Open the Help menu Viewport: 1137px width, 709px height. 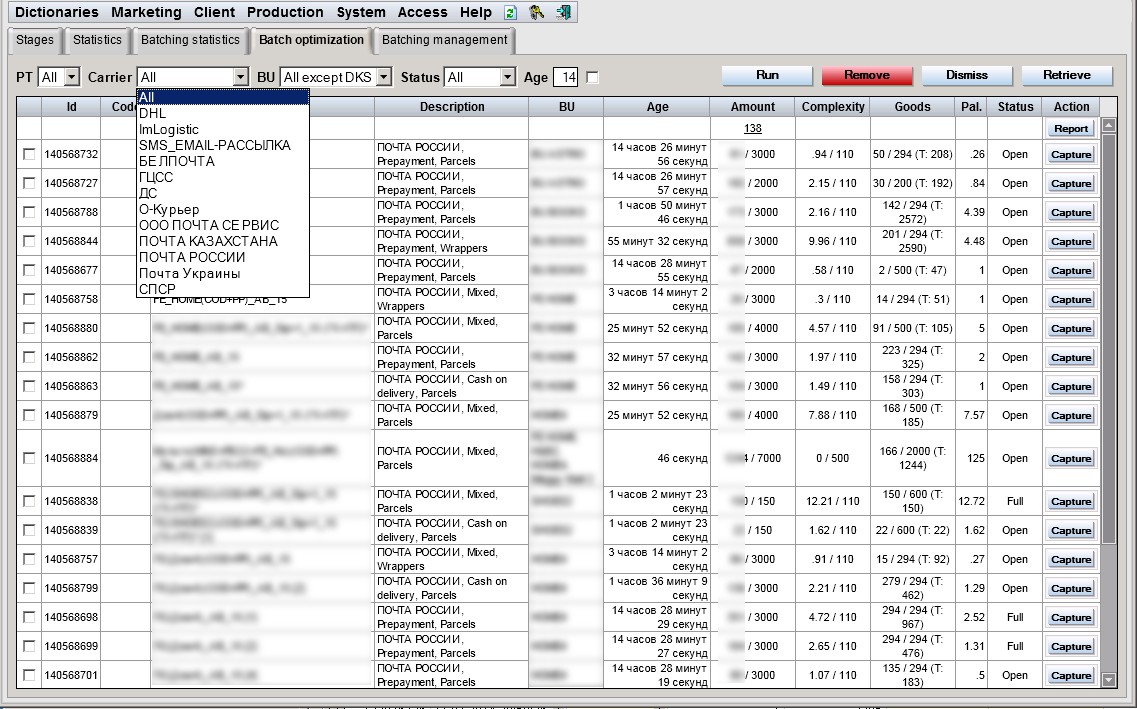pos(476,12)
